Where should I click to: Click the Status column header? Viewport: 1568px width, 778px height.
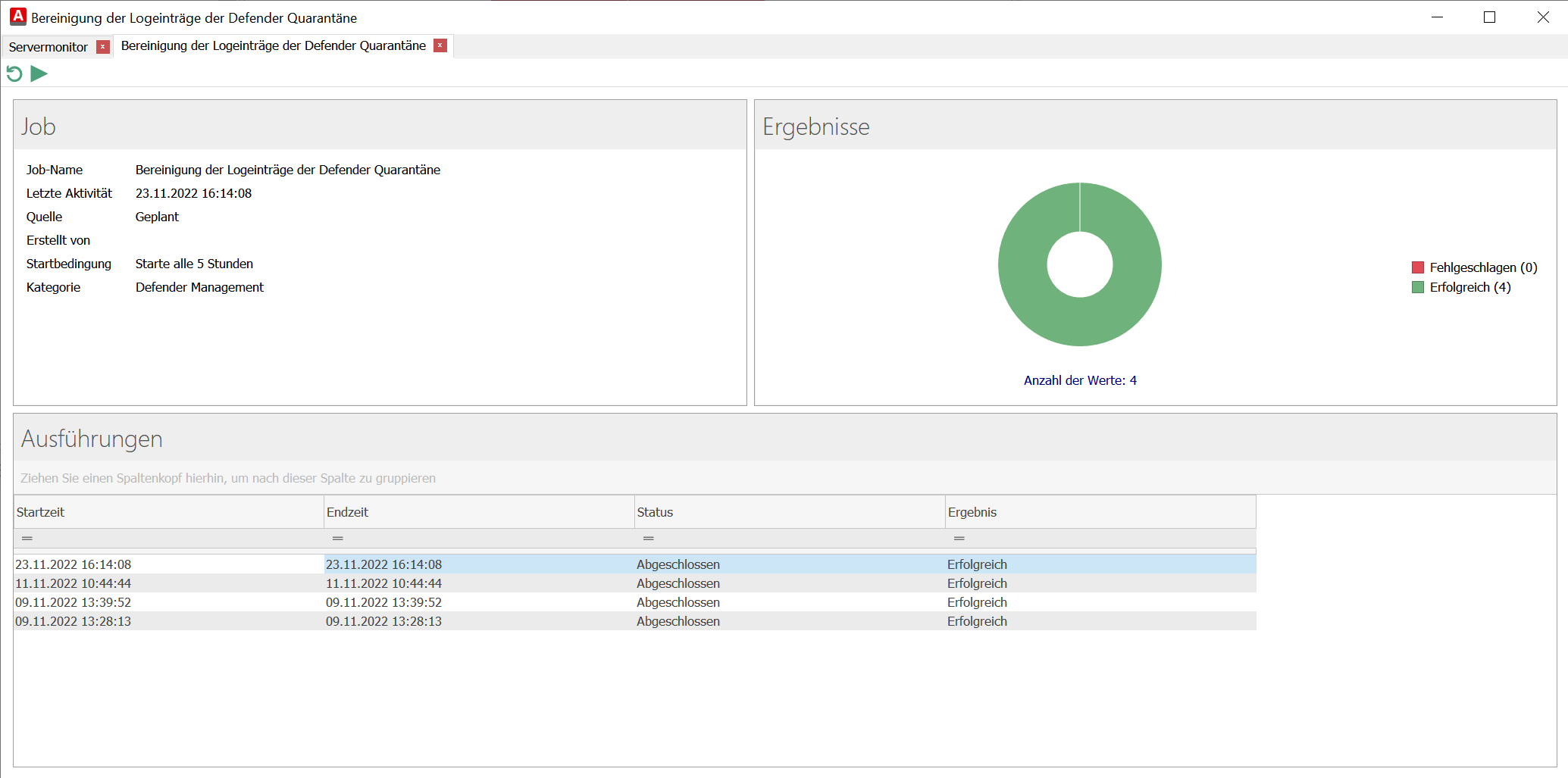[x=788, y=512]
